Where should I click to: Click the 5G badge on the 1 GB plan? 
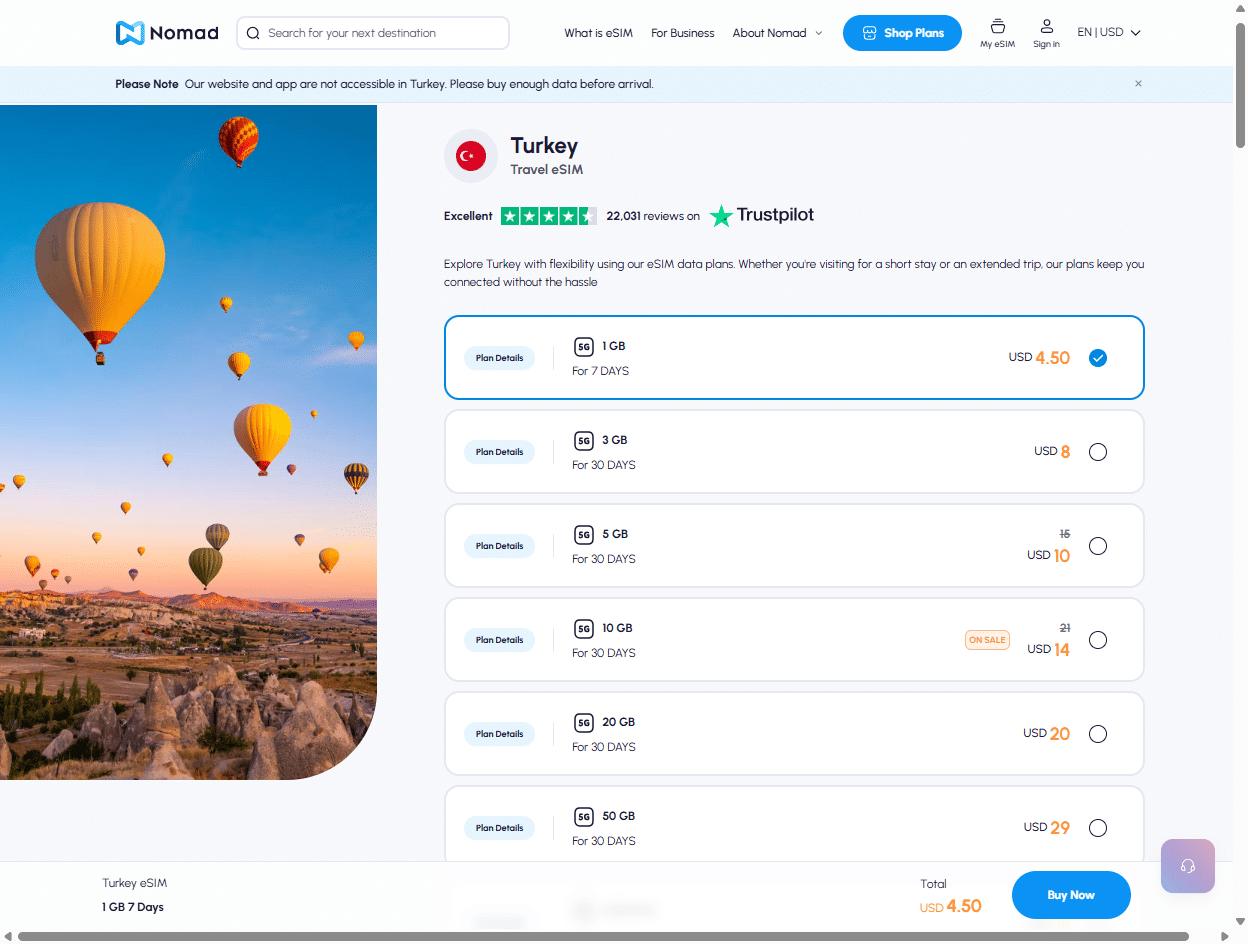coord(585,346)
